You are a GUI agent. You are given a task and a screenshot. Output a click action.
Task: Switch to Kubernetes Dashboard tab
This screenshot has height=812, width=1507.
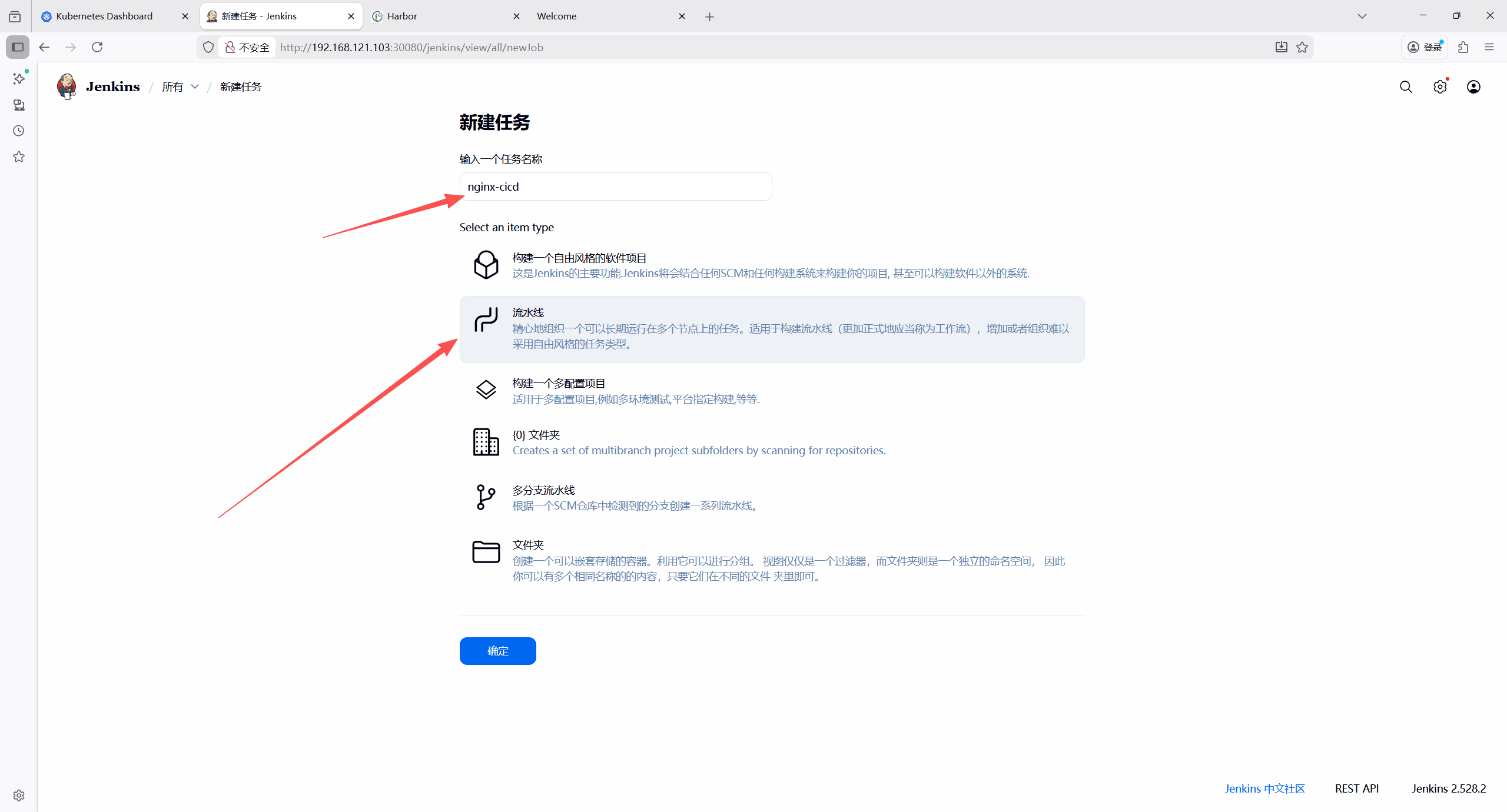[104, 16]
